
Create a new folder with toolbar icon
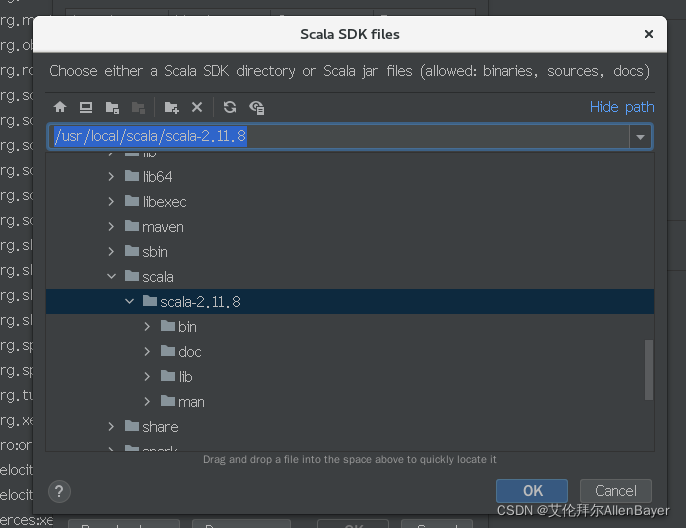pyautogui.click(x=171, y=107)
